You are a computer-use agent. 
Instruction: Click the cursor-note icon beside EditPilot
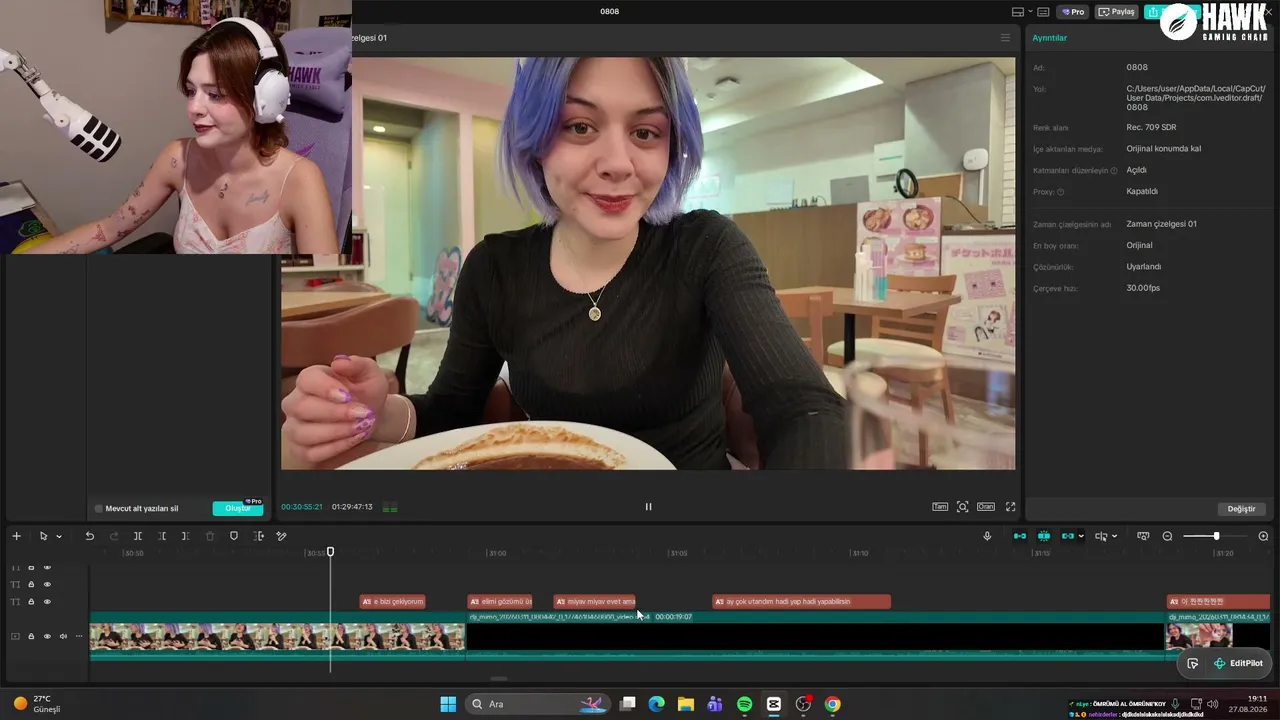coord(1193,663)
